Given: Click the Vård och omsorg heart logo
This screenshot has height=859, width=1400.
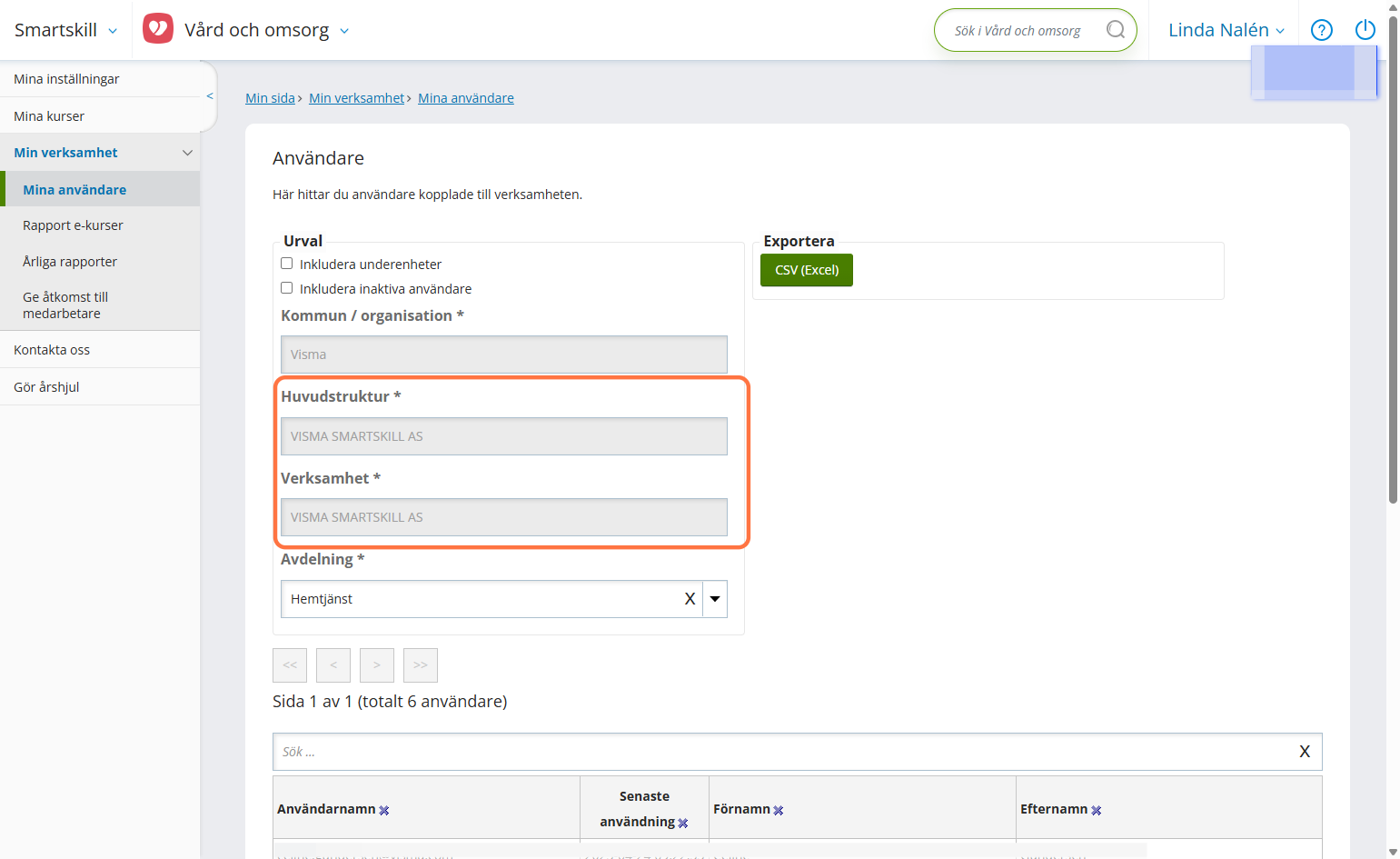Looking at the screenshot, I should point(158,29).
